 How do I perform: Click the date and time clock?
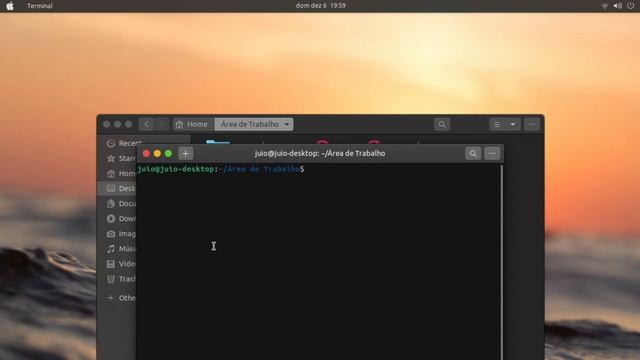[x=320, y=5]
